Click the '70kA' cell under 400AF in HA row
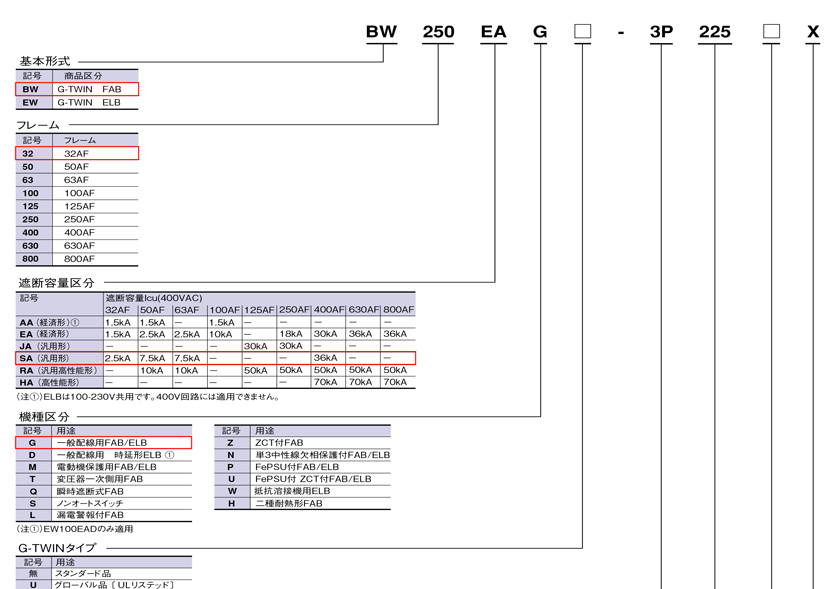The width and height of the screenshot is (830, 589). point(326,382)
